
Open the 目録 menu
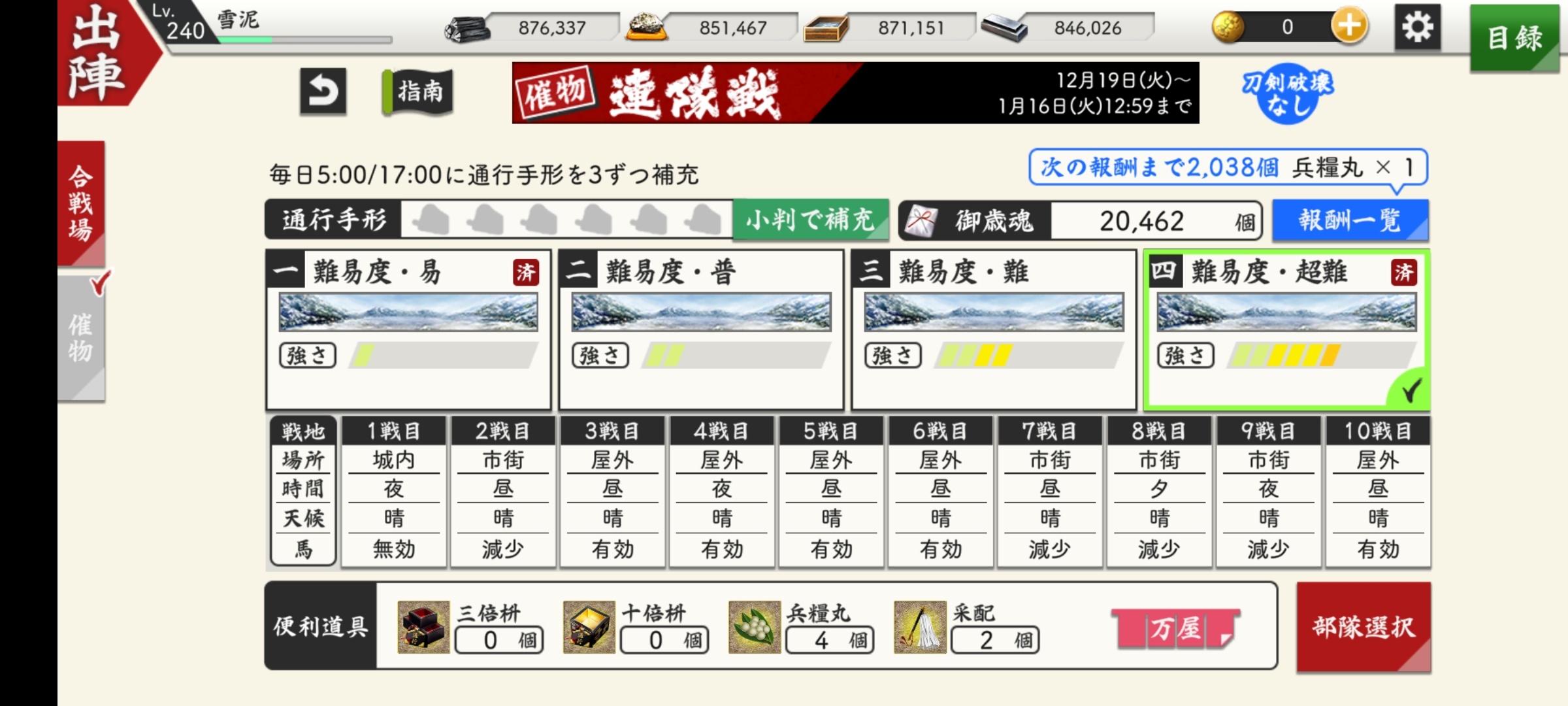coord(1515,37)
